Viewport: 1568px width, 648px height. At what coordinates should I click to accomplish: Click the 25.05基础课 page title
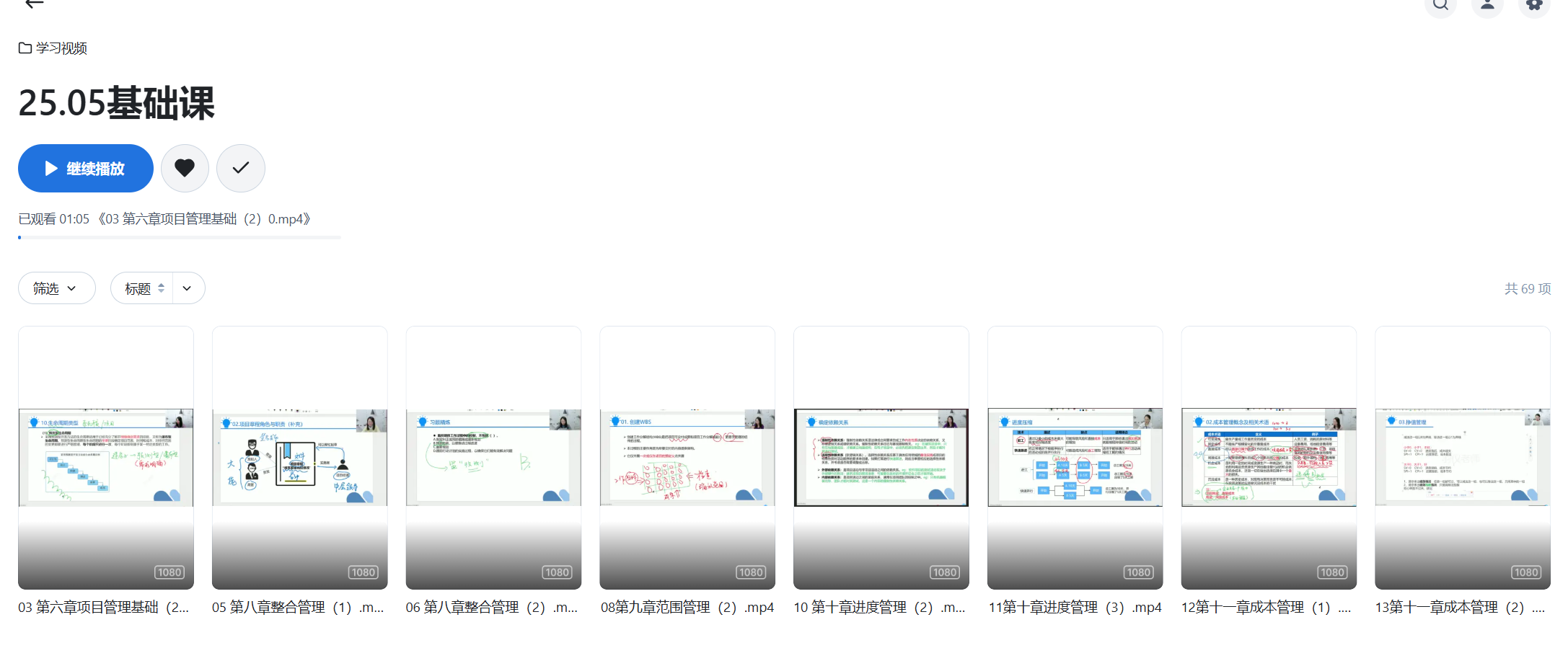(x=116, y=103)
